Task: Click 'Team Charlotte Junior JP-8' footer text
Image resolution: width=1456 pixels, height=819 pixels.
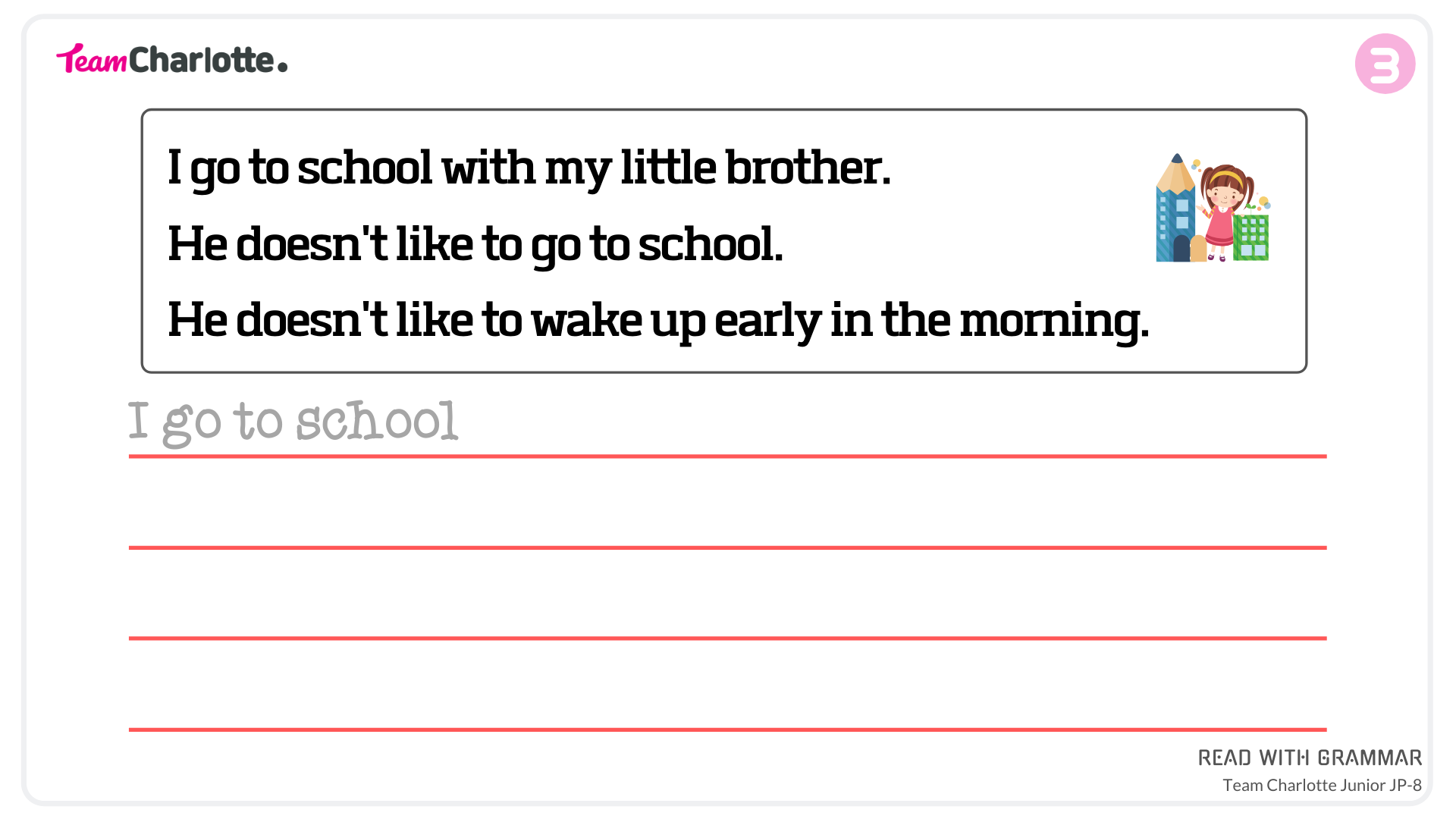Action: (x=1322, y=785)
